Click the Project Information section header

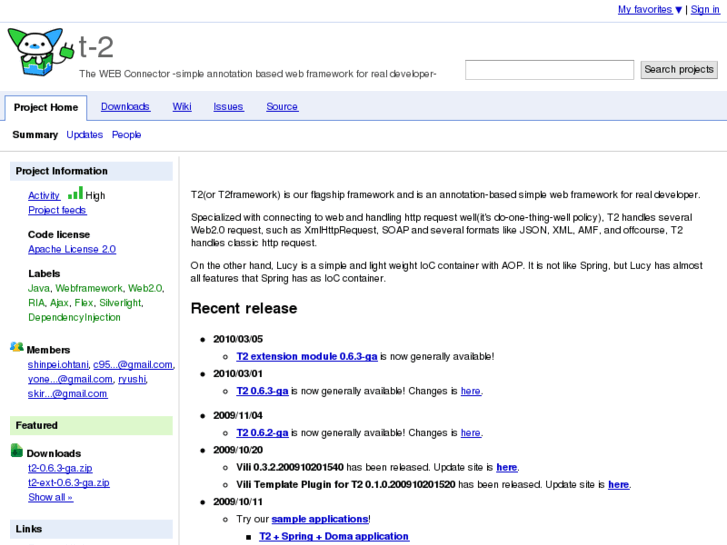[91, 171]
